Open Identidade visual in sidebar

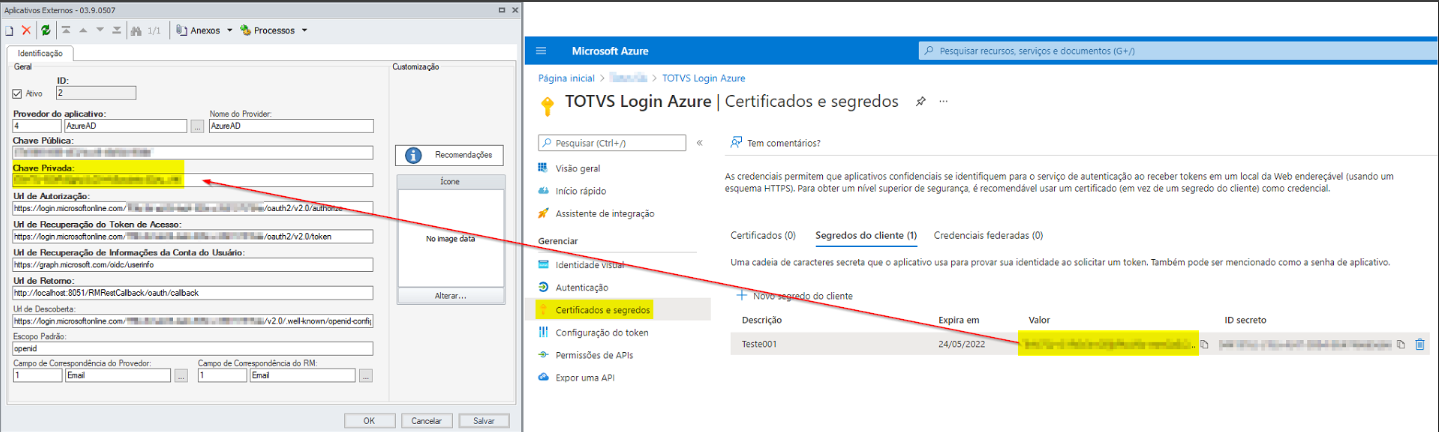point(589,265)
